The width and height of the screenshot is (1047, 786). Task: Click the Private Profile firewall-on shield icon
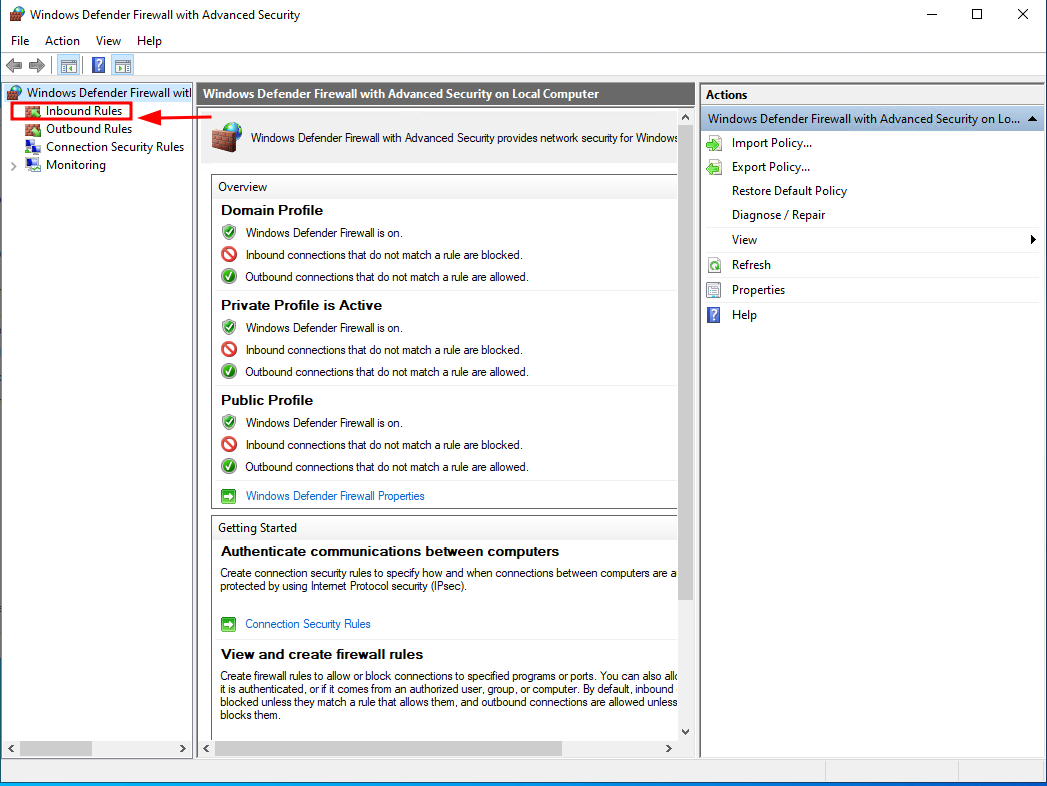coord(229,327)
